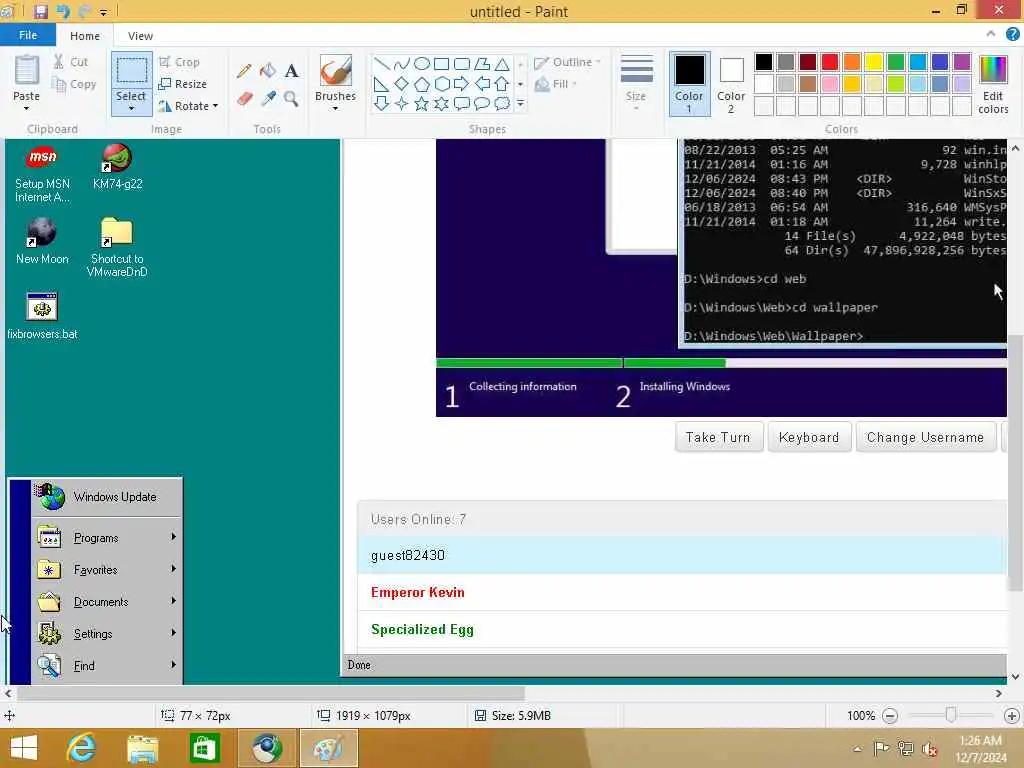Expand the shapes gallery more arrow
The height and width of the screenshot is (768, 1024).
pos(520,103)
